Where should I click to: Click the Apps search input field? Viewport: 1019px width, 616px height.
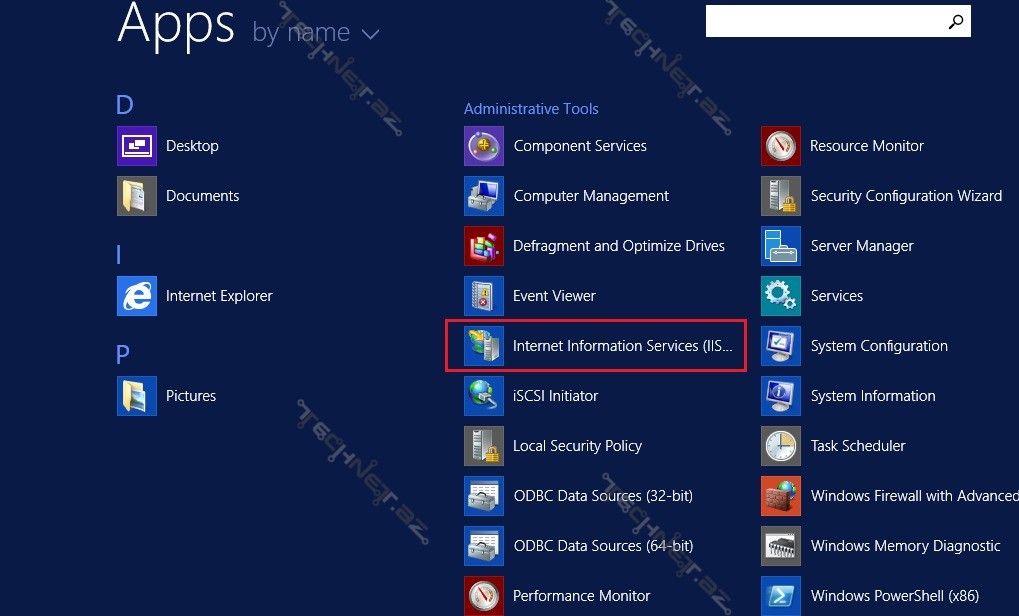824,21
